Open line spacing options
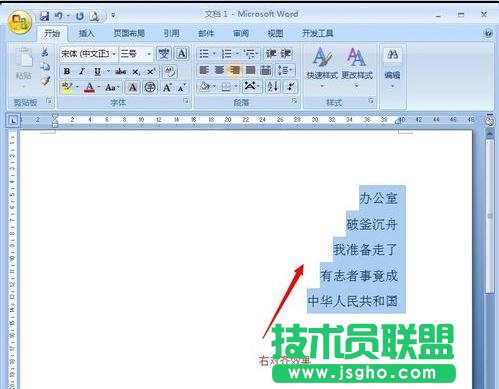 point(285,70)
